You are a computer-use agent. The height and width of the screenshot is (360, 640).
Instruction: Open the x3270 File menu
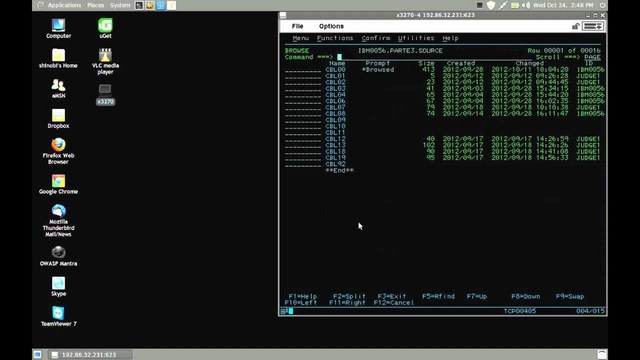pos(298,26)
